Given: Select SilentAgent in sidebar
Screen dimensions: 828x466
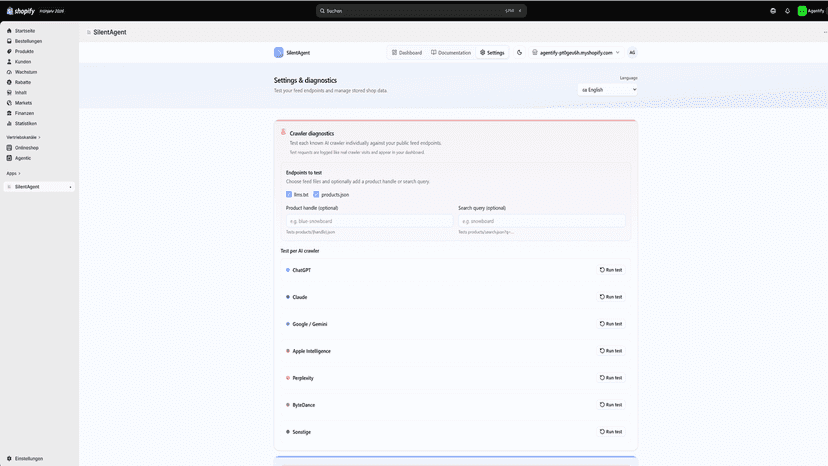Looking at the screenshot, I should (x=39, y=187).
